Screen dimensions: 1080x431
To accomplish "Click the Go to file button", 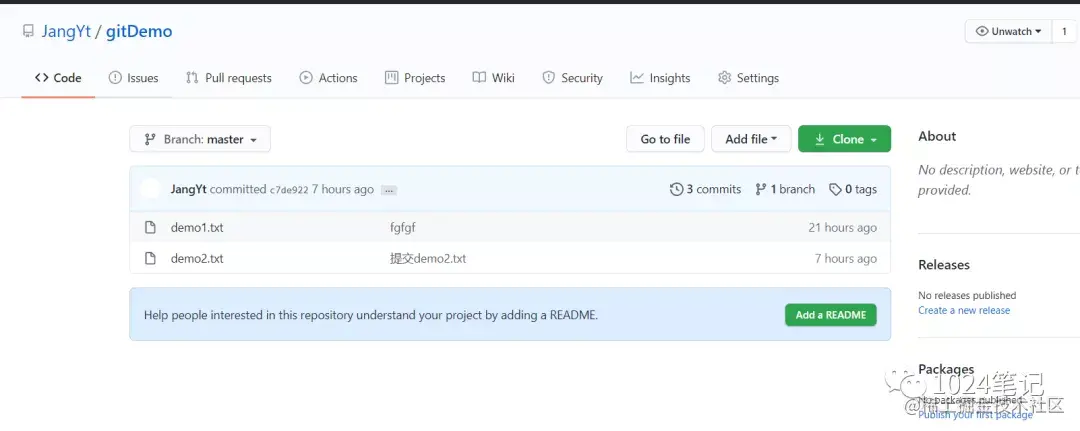I will pyautogui.click(x=665, y=139).
